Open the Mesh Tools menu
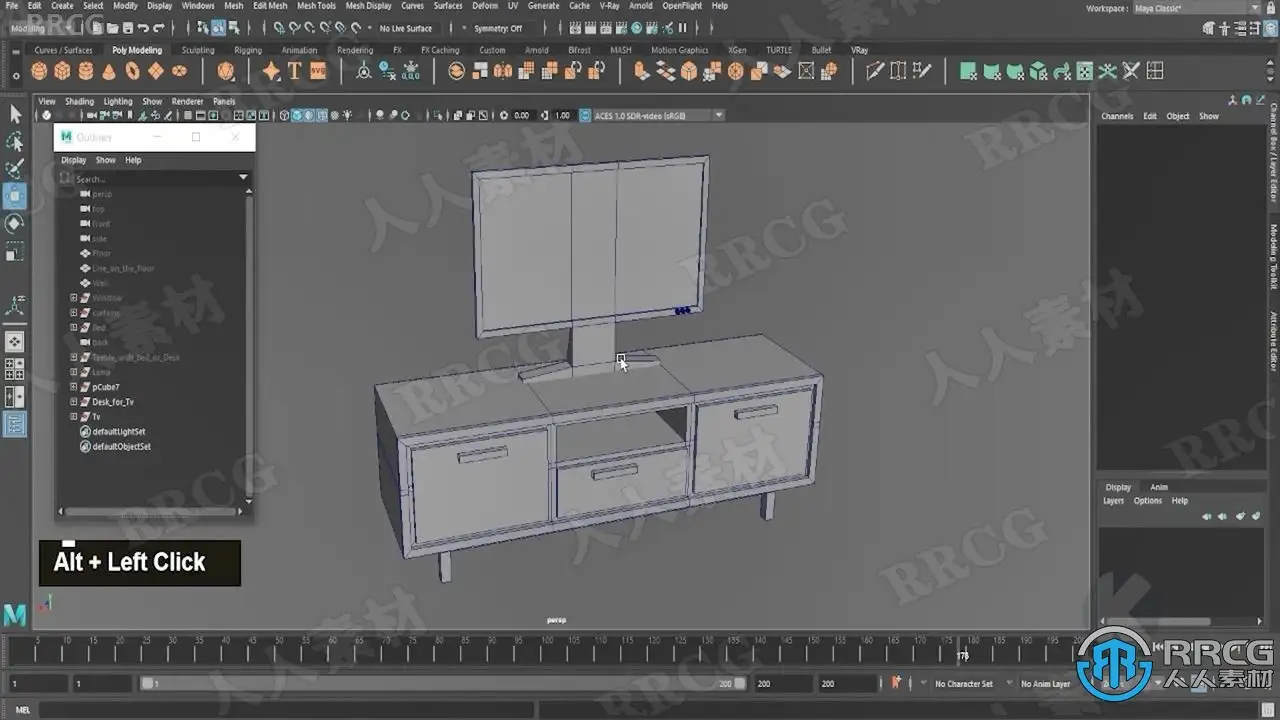 (x=316, y=6)
